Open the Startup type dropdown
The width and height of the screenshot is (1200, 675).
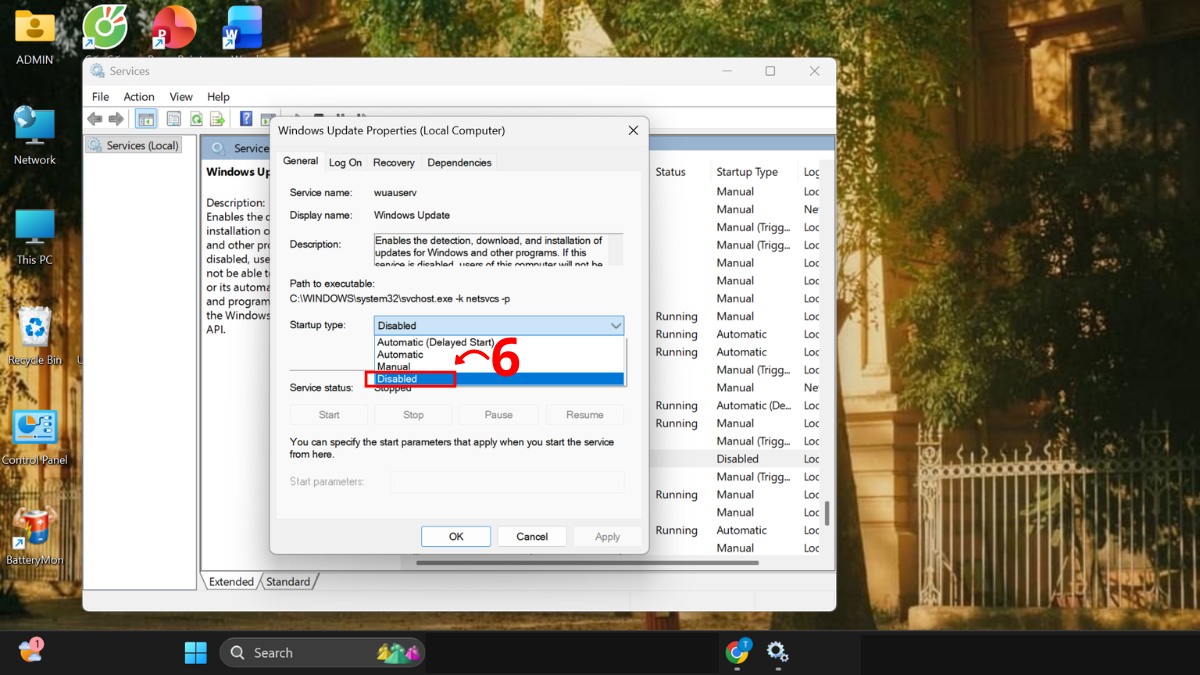pos(615,325)
